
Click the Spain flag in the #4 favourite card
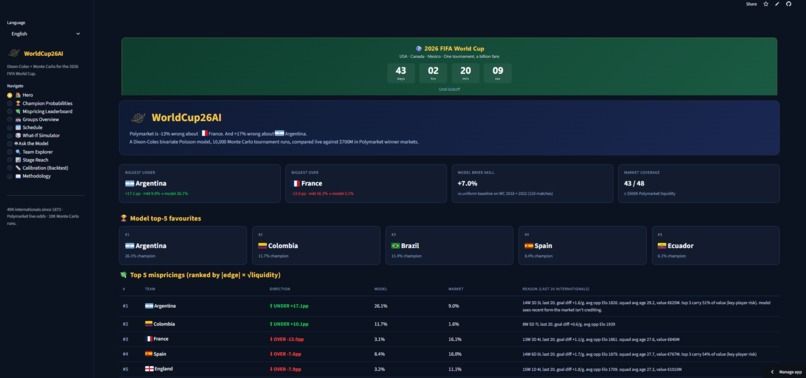coord(528,246)
